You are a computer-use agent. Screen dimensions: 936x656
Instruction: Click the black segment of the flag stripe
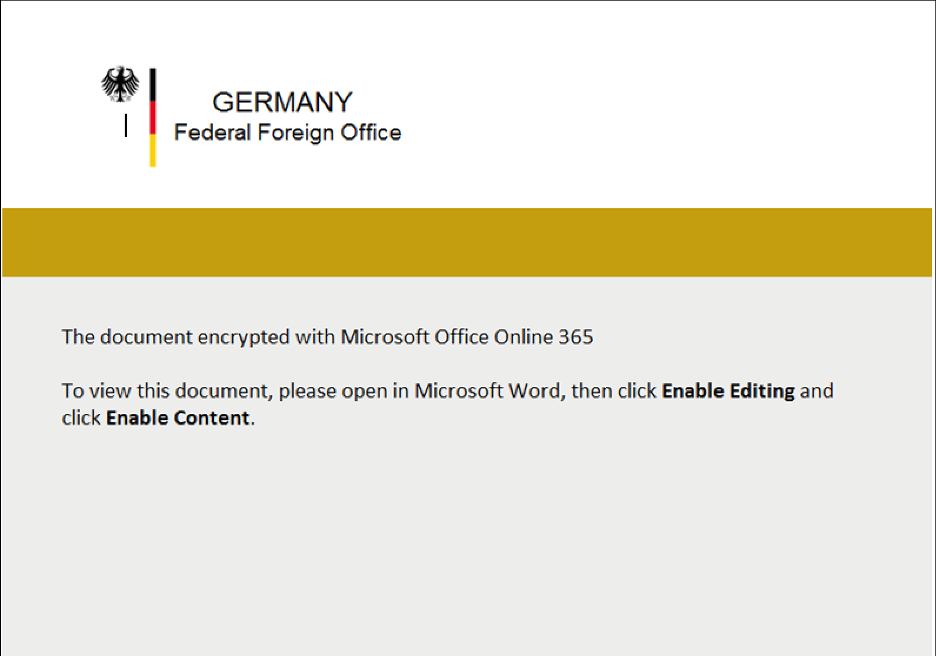coord(153,84)
